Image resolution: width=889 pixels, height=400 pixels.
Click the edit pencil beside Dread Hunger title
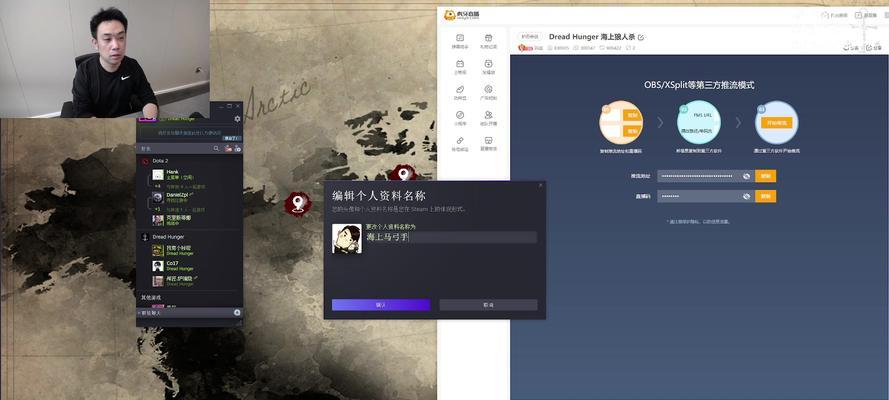click(641, 37)
